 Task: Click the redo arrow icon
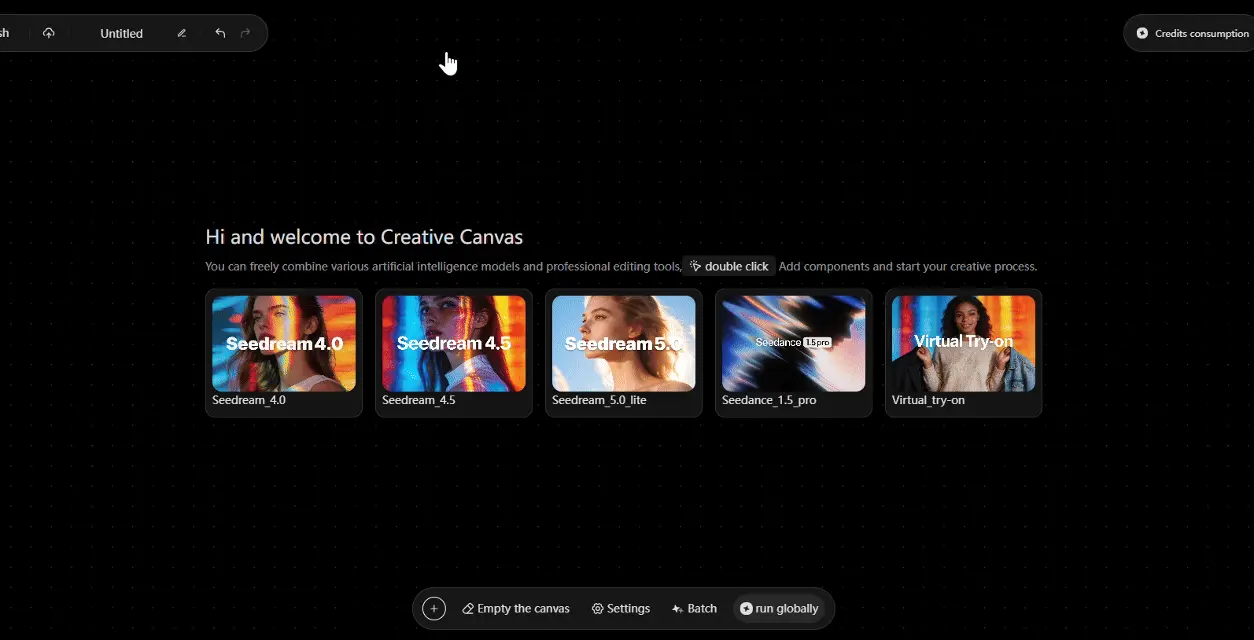[x=245, y=33]
